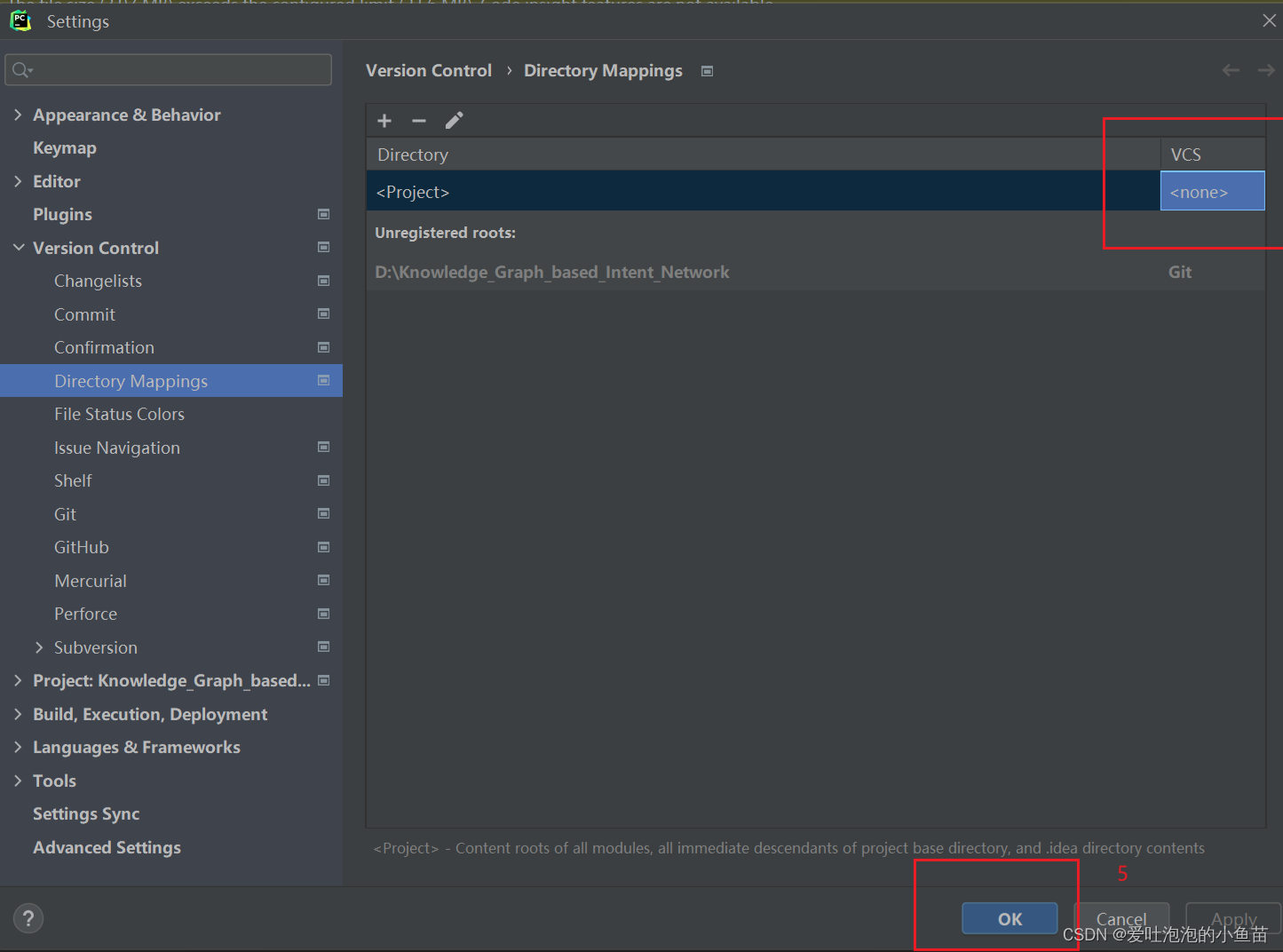Click the VCS column header

click(1212, 155)
